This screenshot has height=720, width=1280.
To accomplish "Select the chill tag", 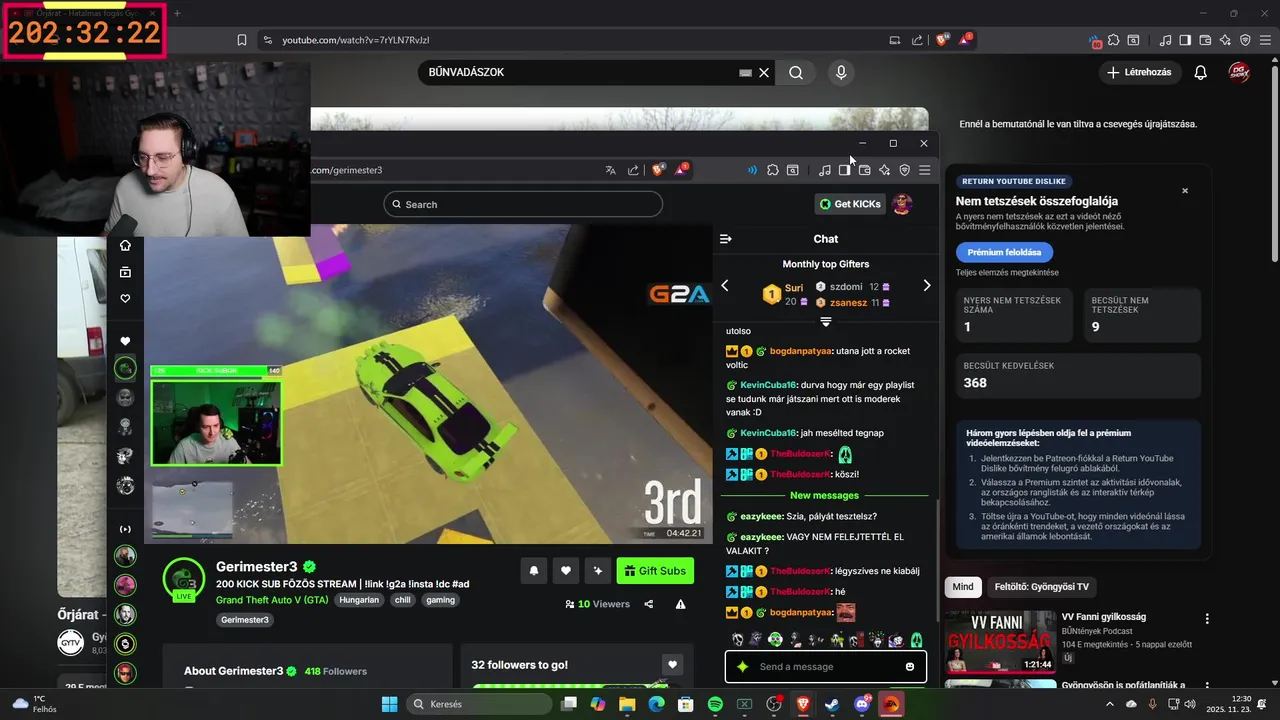I will (x=403, y=600).
